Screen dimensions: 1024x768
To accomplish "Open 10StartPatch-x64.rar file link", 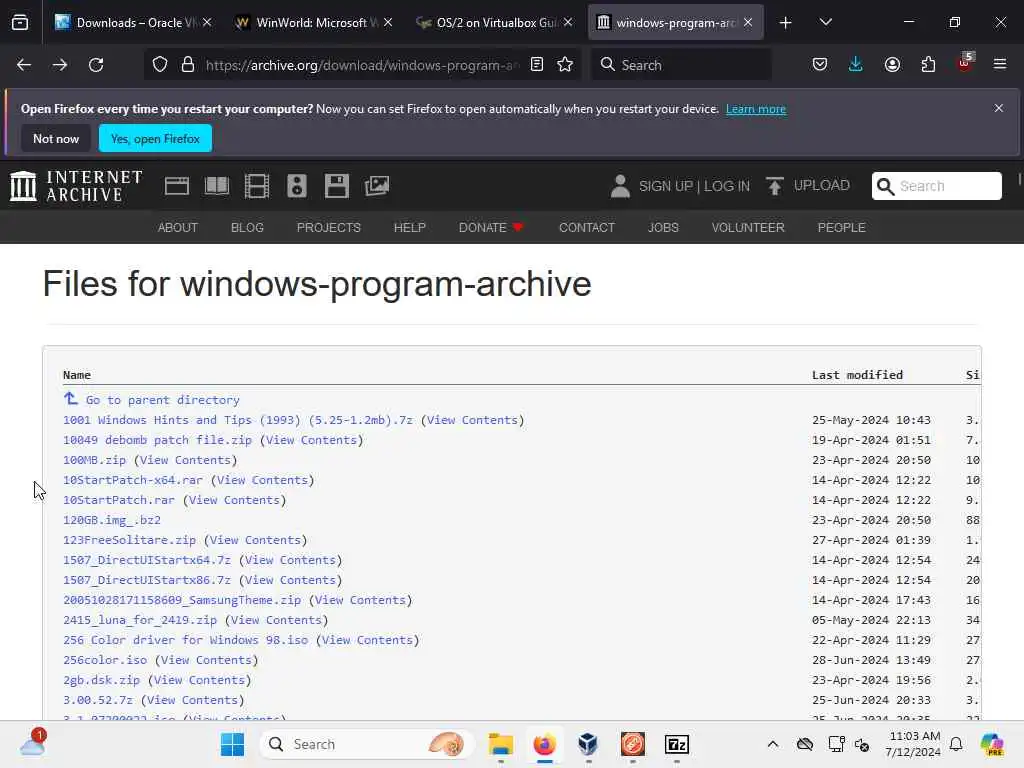I will [133, 480].
